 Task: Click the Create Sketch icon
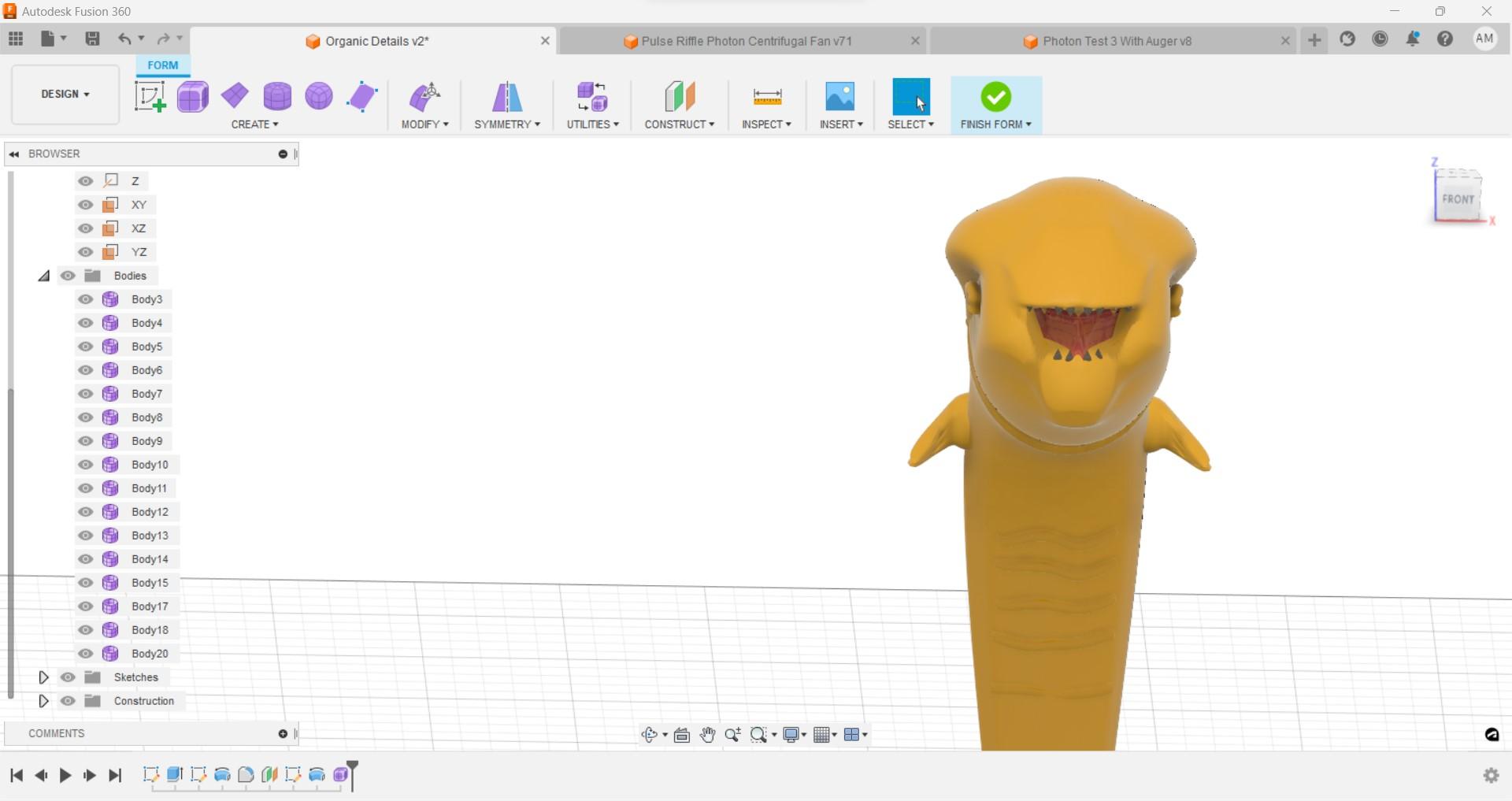(150, 97)
